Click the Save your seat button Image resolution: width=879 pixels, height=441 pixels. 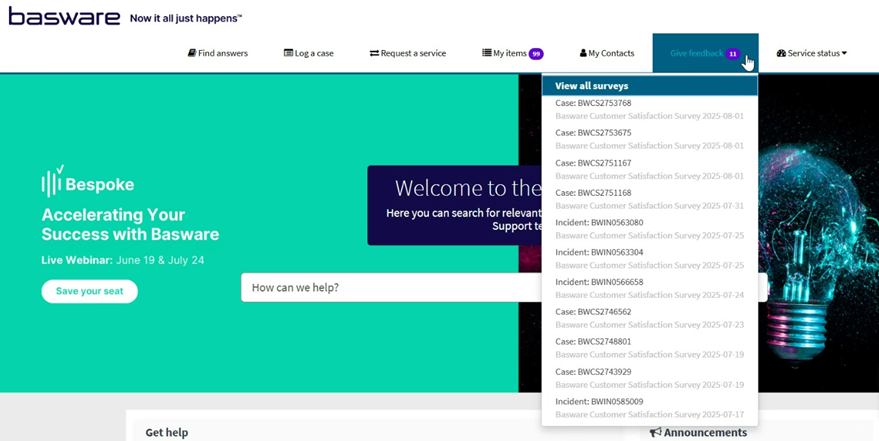[x=90, y=291]
